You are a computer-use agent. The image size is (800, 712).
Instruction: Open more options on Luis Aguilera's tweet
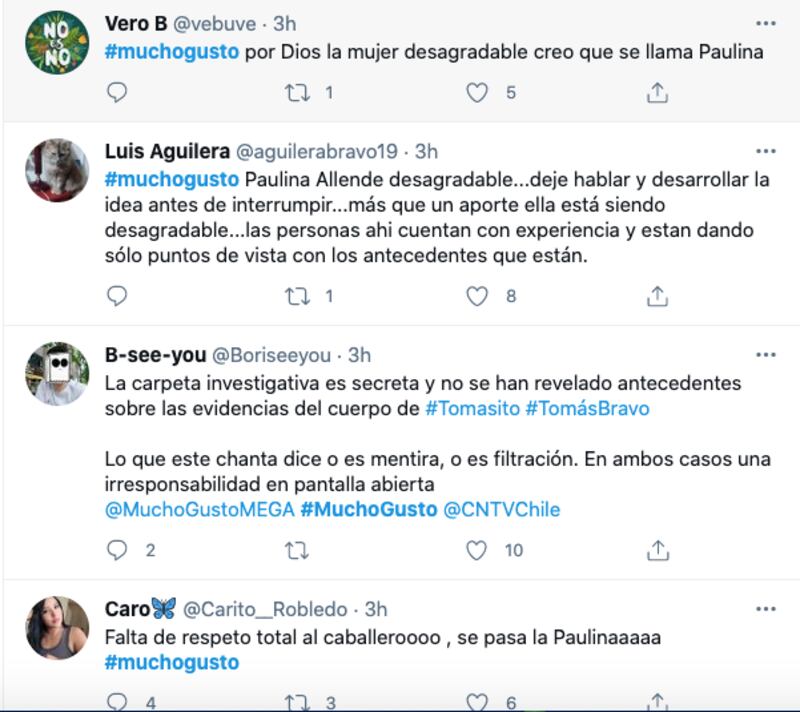tap(765, 151)
